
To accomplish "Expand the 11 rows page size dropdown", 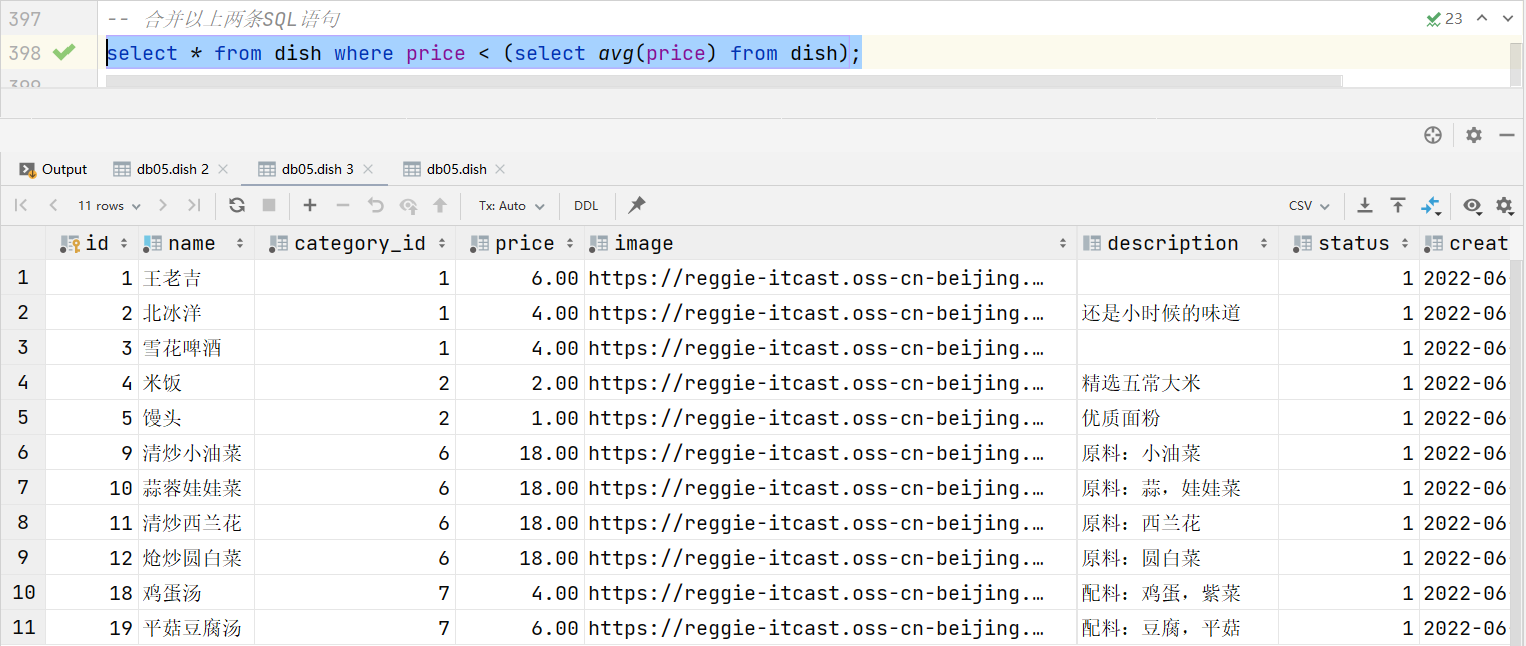I will coord(108,205).
